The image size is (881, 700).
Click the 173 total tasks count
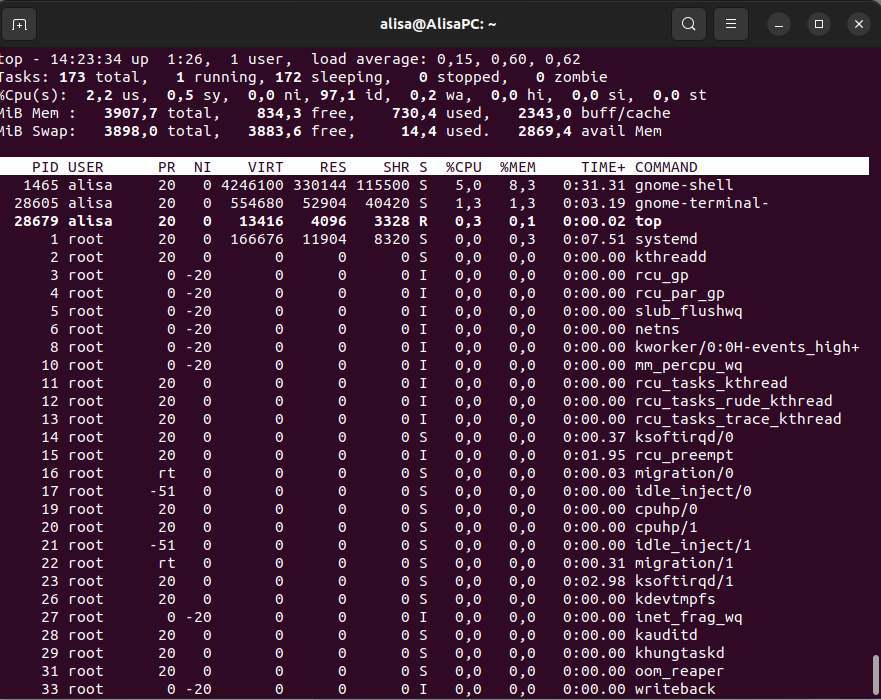pos(72,78)
